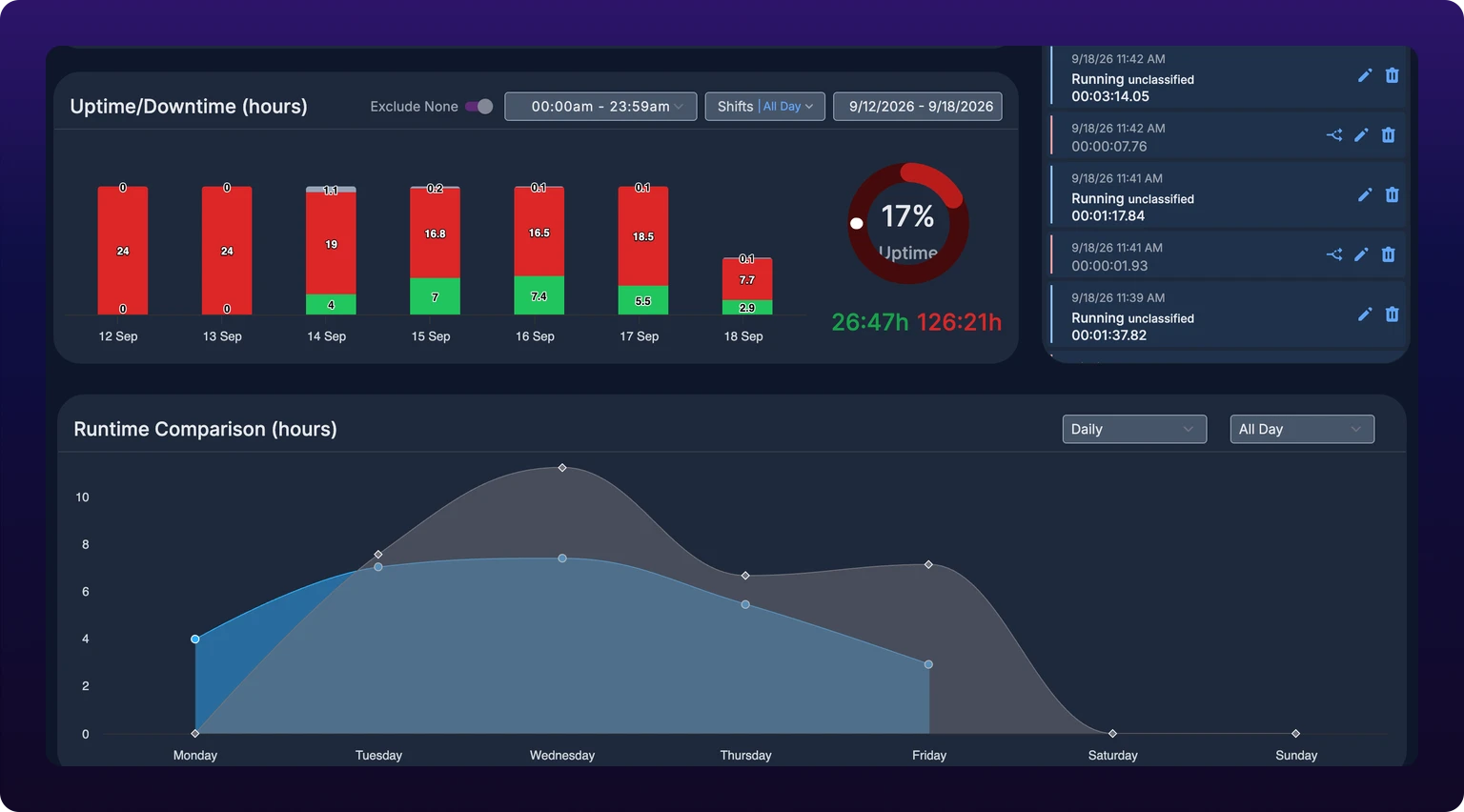Screen dimensions: 1464x812
Task: Delete the Running event lasting 00:01:37.82
Action: (x=1392, y=314)
